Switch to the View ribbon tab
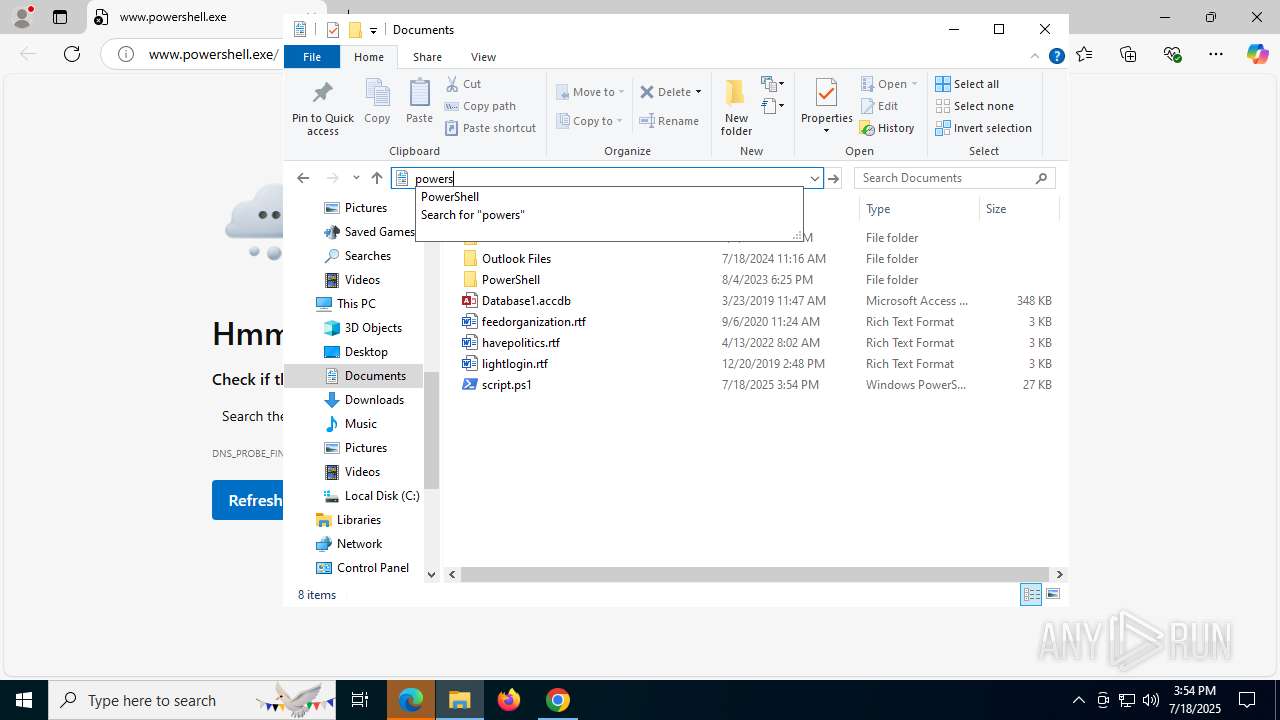 click(483, 57)
